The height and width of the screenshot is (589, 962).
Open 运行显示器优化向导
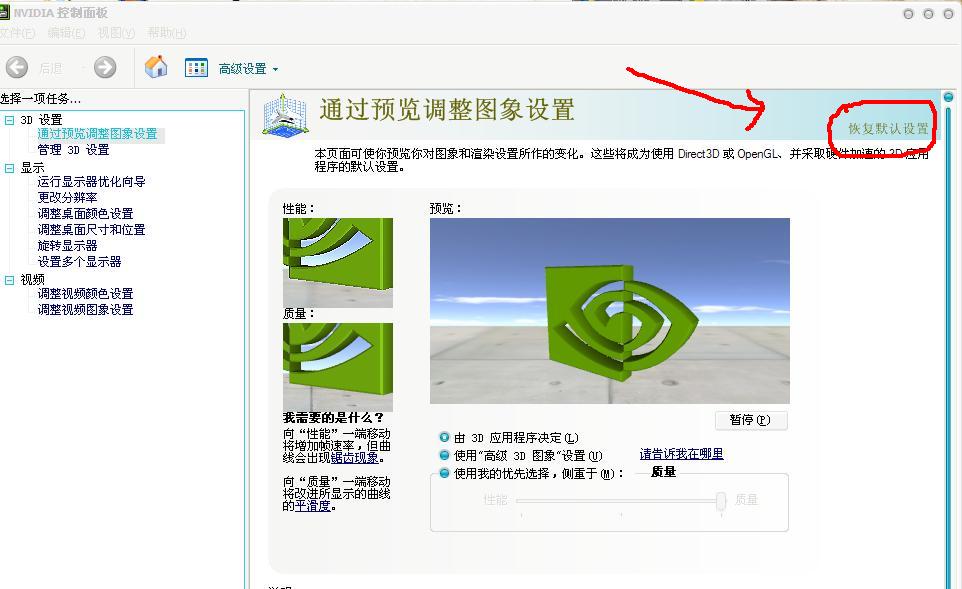(91, 182)
